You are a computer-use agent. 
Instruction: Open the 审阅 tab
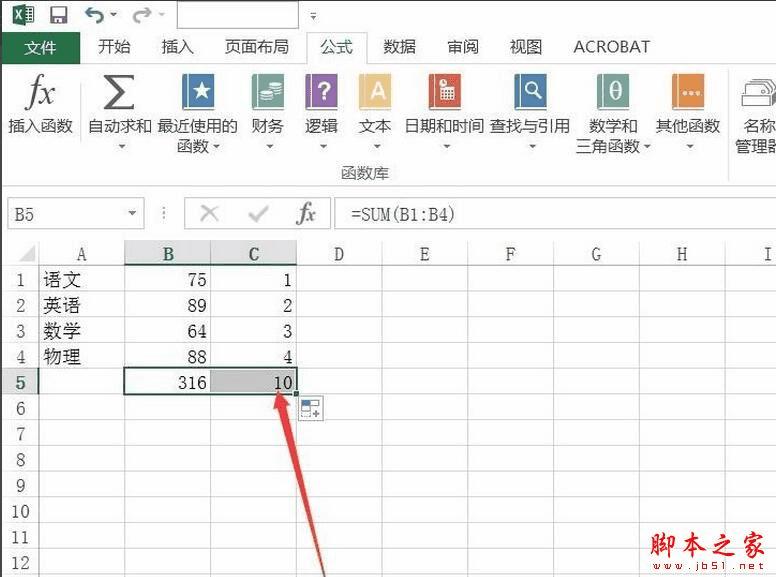[463, 47]
